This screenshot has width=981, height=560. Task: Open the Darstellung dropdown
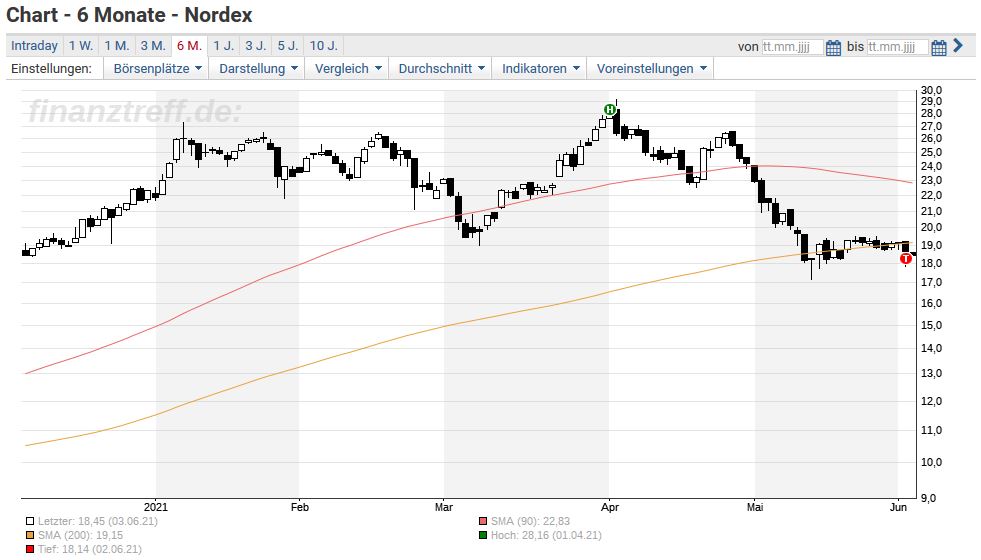[258, 68]
